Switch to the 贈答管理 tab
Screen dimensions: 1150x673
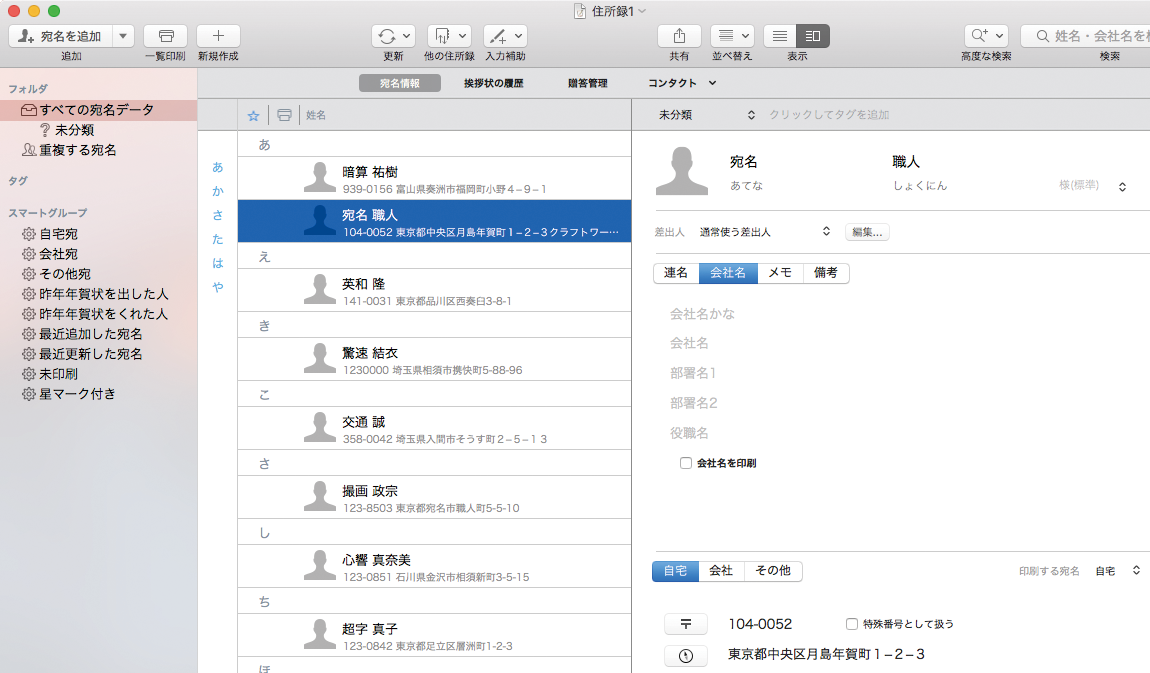click(587, 83)
